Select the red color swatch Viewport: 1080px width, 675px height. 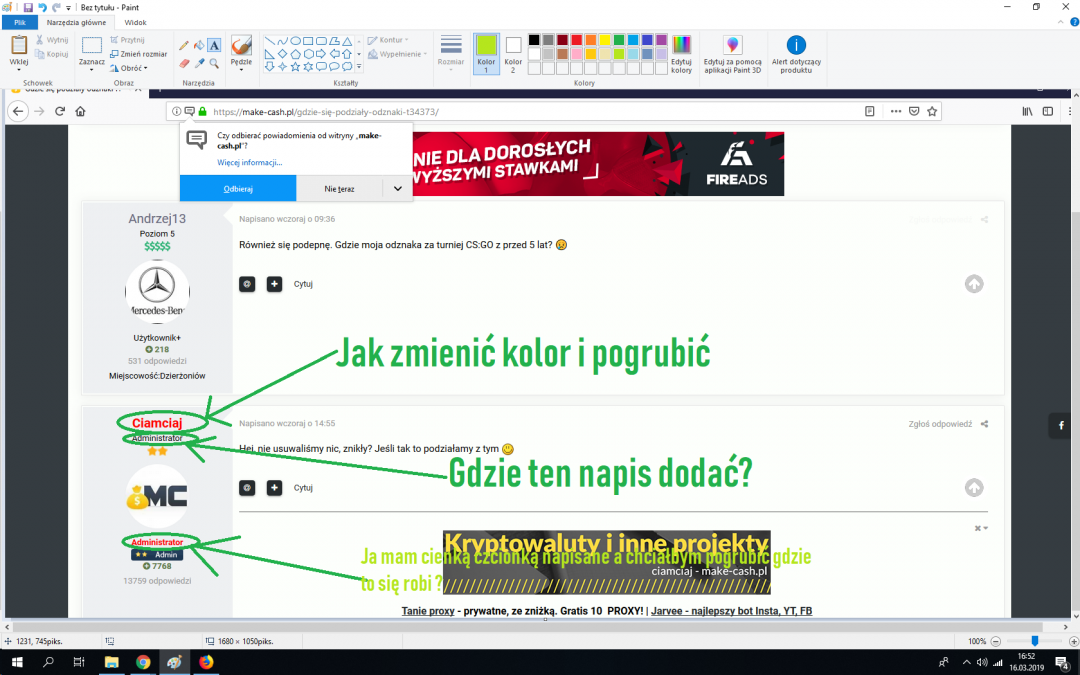tap(577, 40)
